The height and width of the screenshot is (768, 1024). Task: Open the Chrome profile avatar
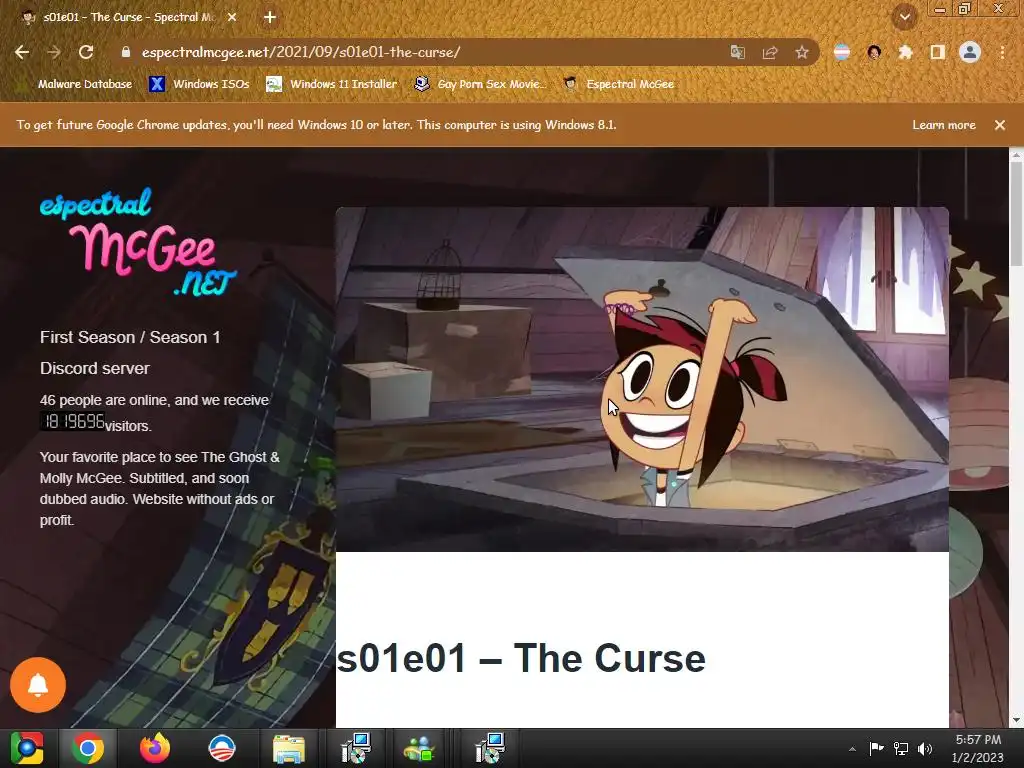coord(970,52)
